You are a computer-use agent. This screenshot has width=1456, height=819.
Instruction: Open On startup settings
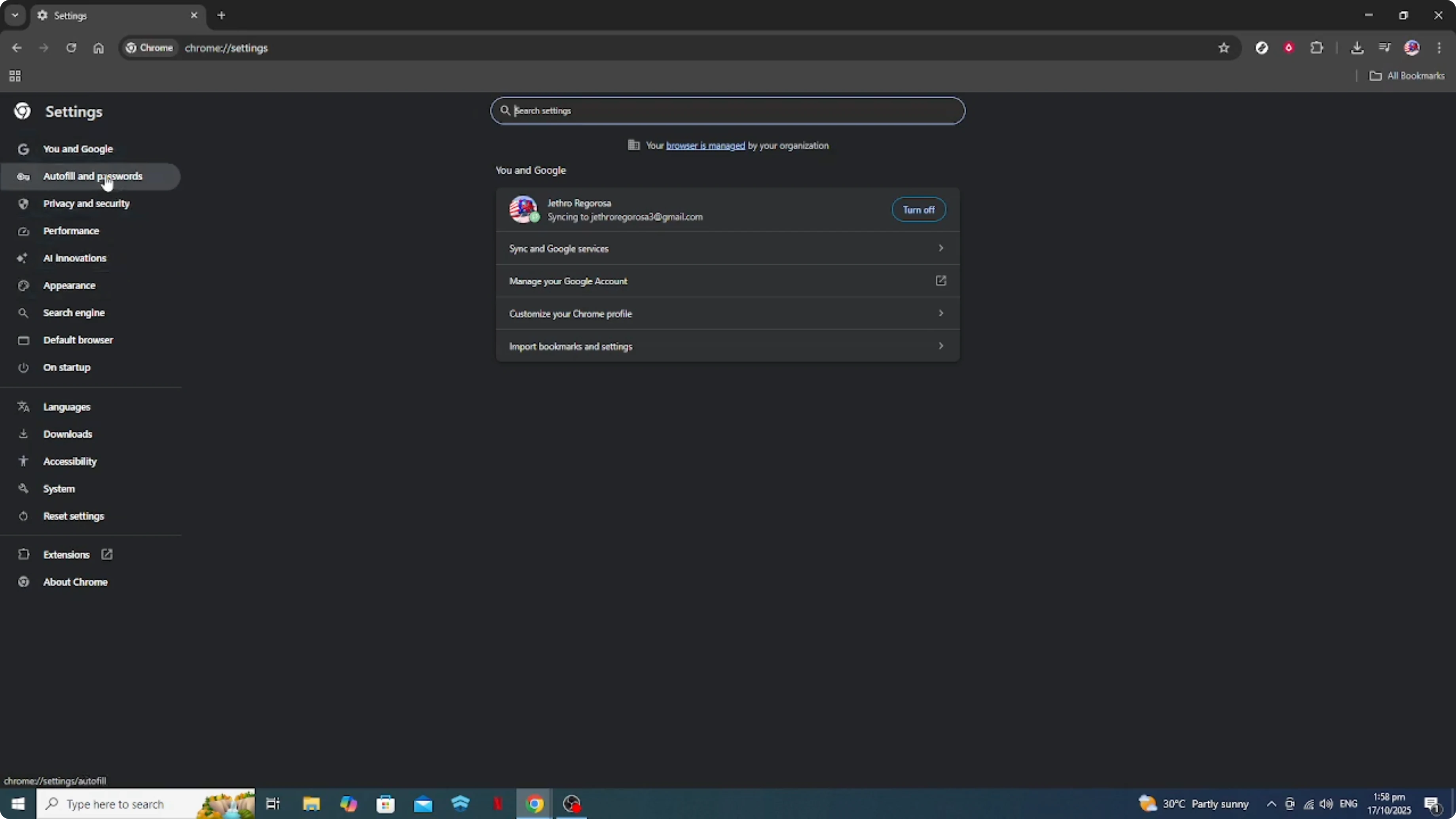click(91, 368)
